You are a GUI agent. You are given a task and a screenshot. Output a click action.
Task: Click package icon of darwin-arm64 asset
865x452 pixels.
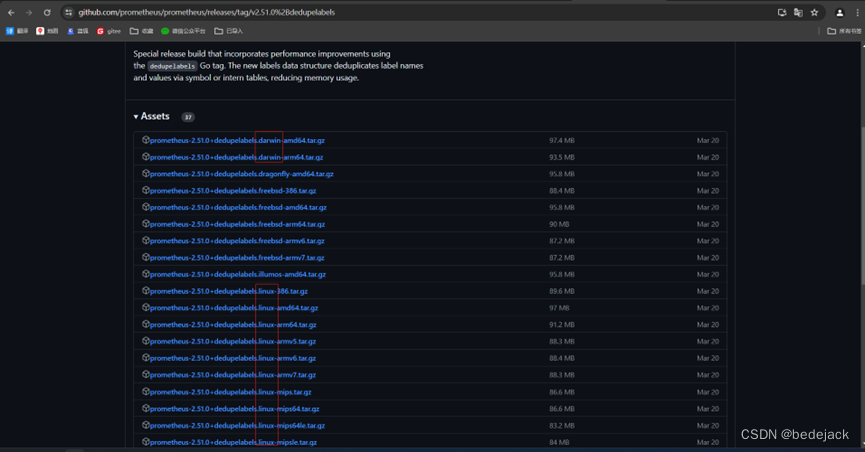tap(146, 157)
